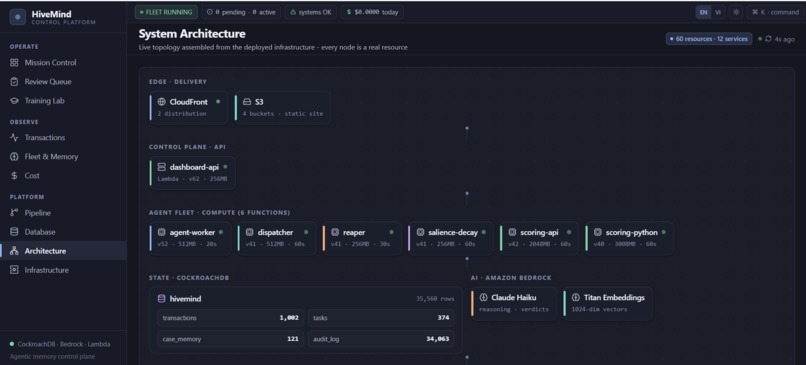
Task: Click the hivemind database icon
Action: click(x=161, y=298)
